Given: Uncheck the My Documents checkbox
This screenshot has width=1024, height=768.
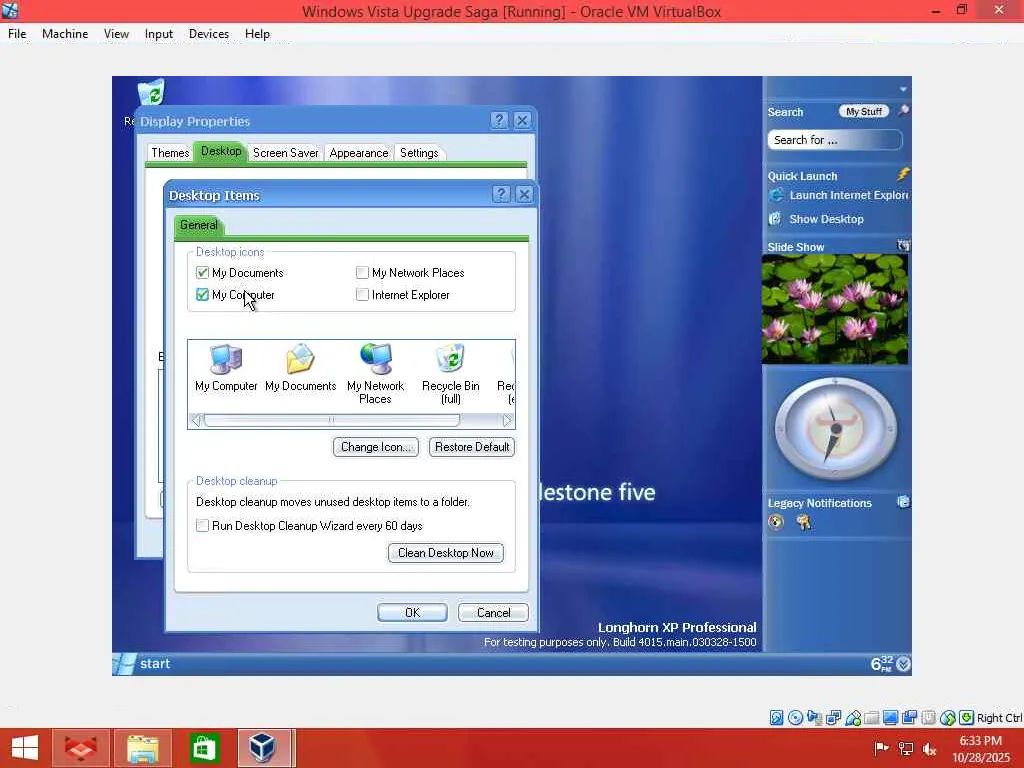Looking at the screenshot, I should point(202,272).
